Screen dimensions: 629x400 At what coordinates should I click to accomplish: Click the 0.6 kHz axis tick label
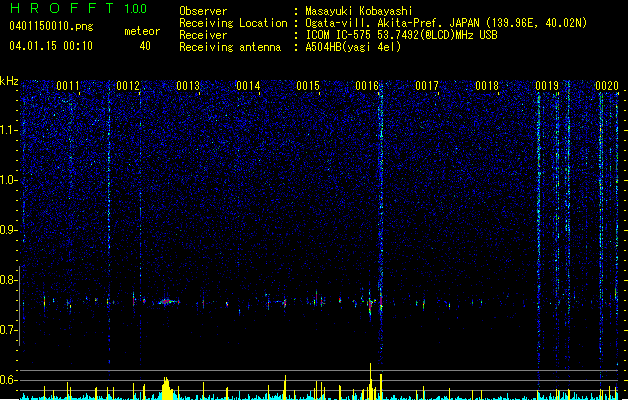click(x=8, y=380)
